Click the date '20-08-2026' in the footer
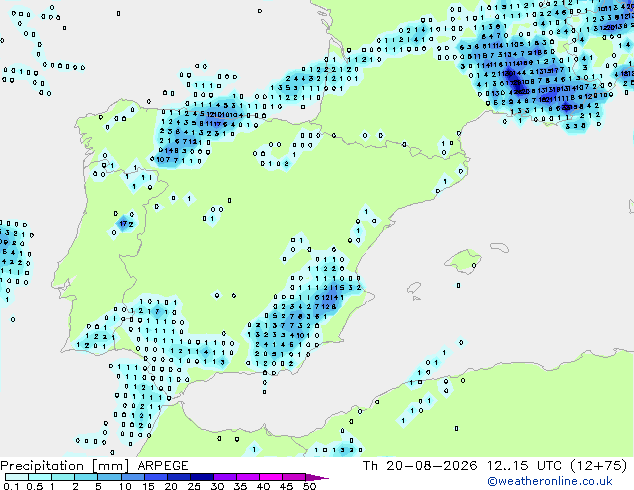The width and height of the screenshot is (634, 490). (431, 466)
